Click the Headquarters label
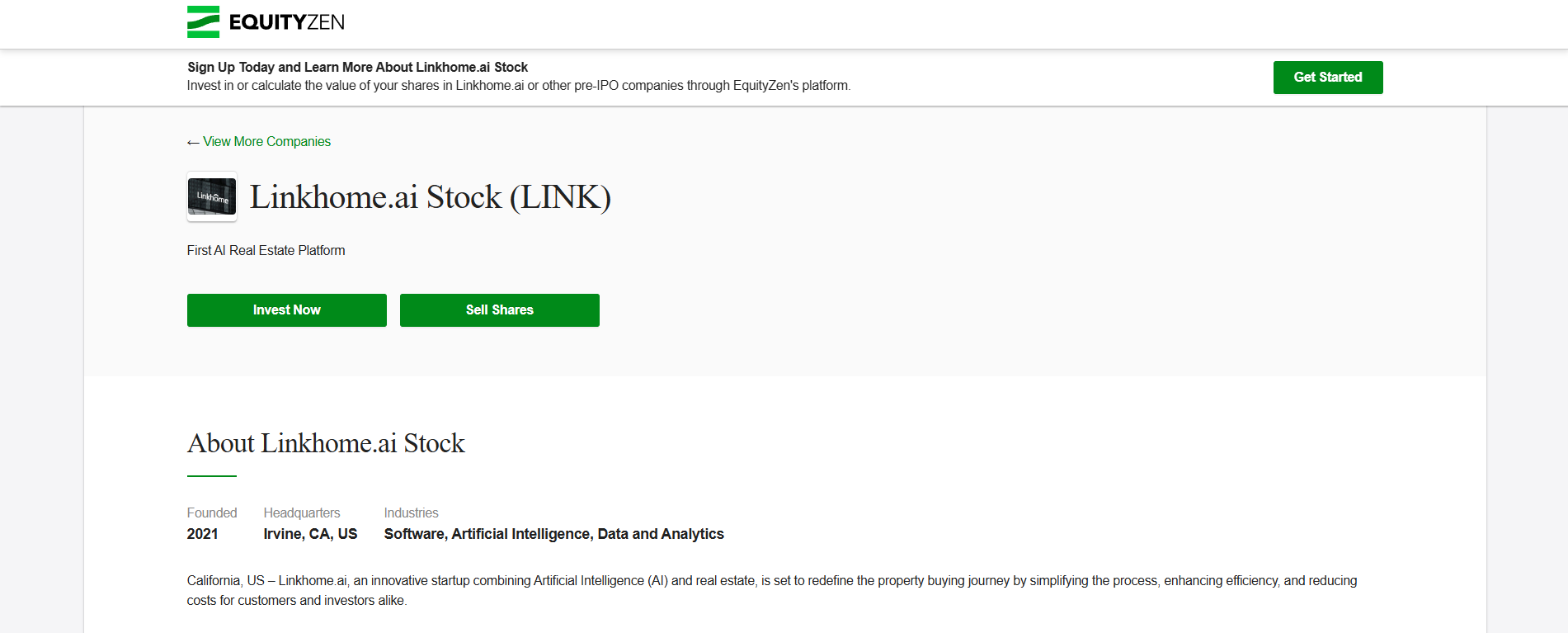Screen dimensions: 1568x633 pos(302,513)
